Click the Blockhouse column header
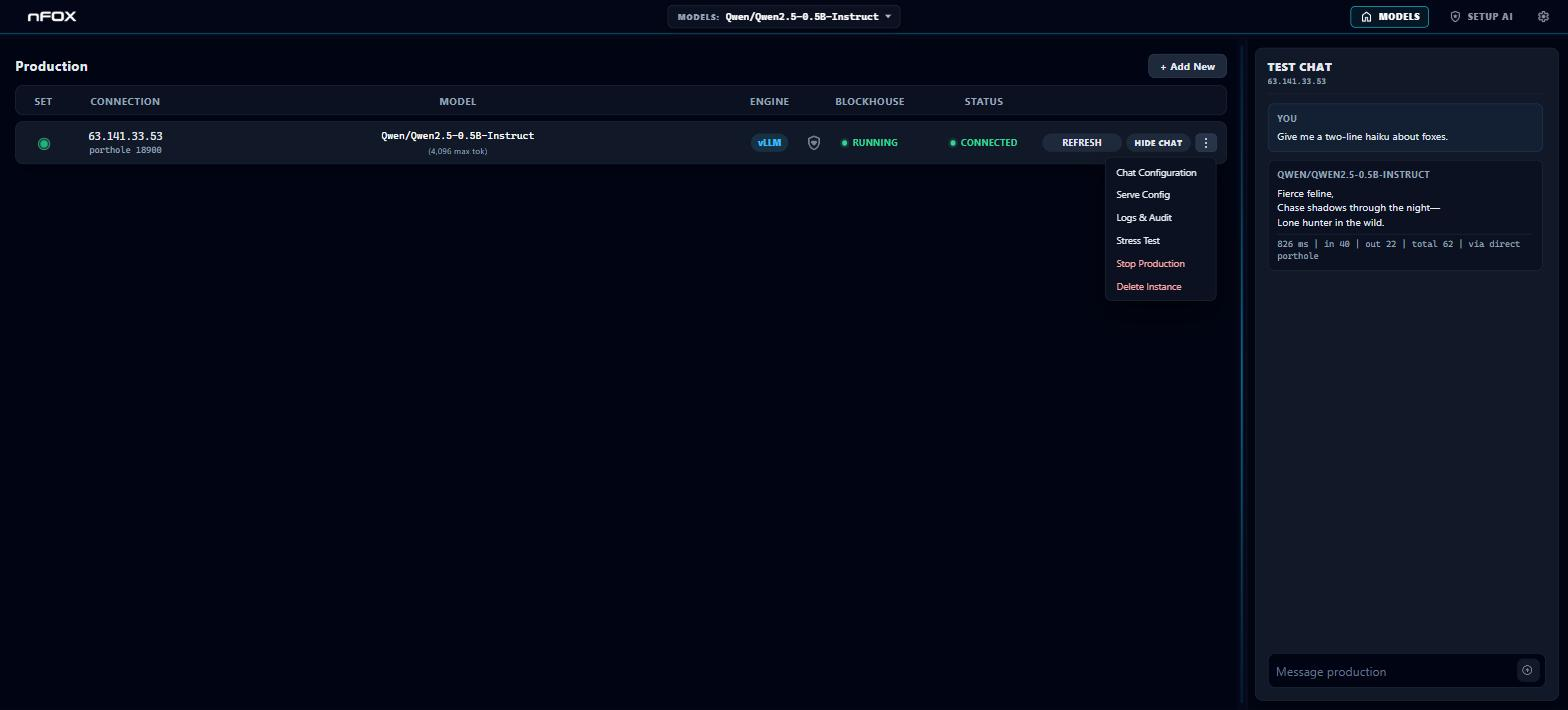Viewport: 1568px width, 710px height. click(x=870, y=101)
